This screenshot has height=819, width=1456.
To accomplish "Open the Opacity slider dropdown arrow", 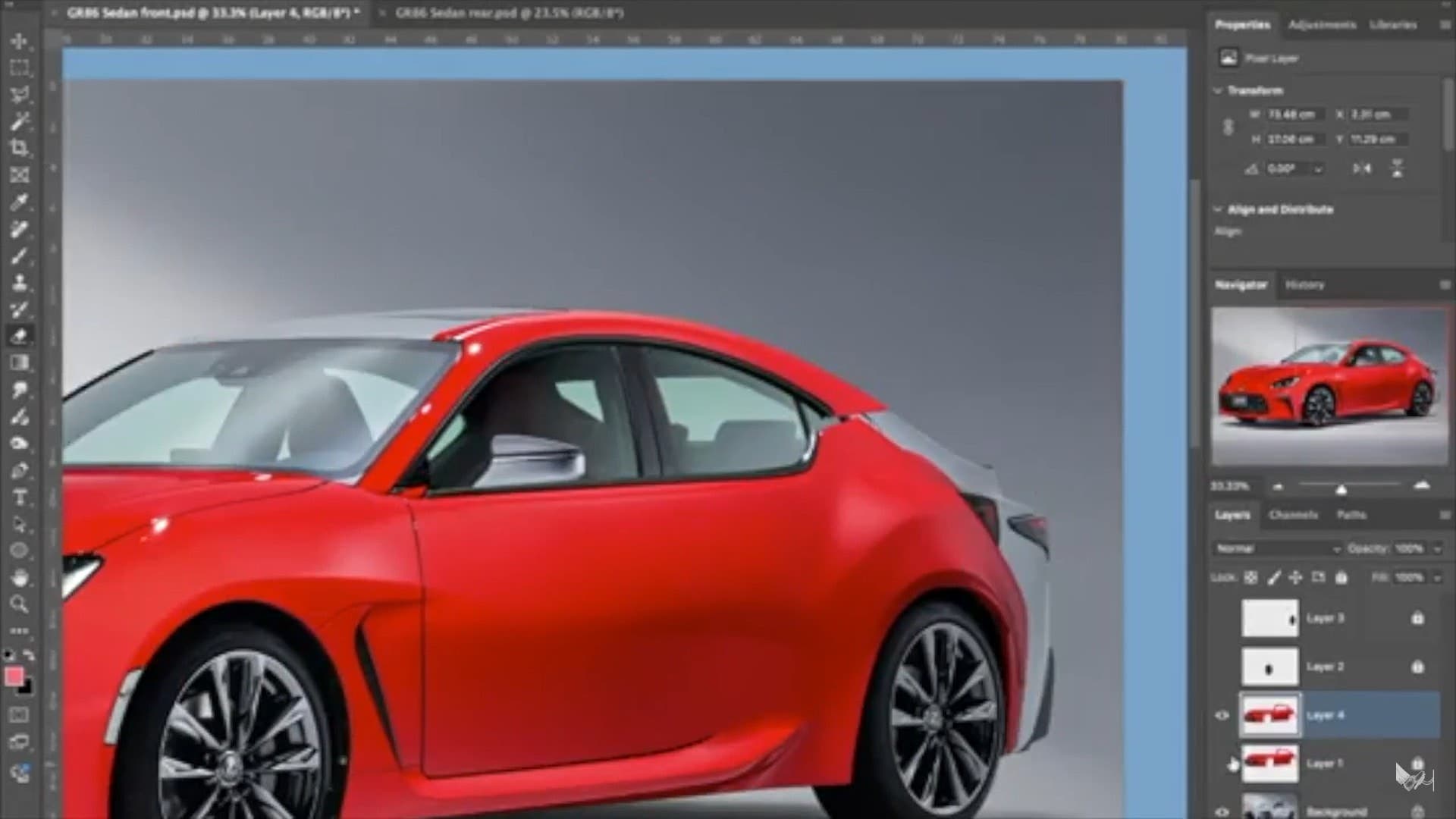I will click(x=1436, y=548).
